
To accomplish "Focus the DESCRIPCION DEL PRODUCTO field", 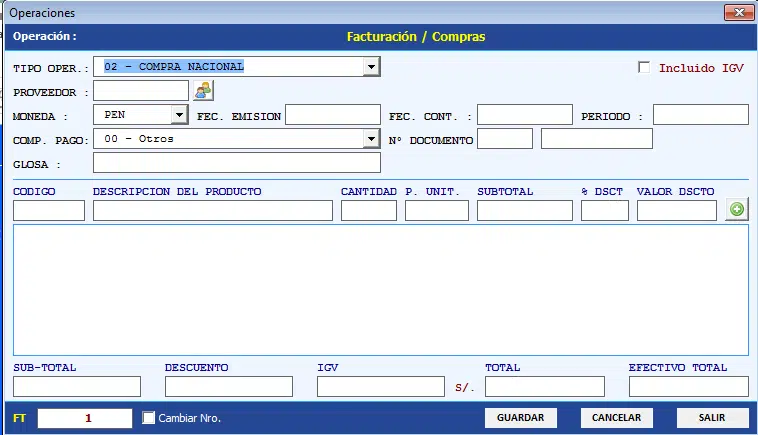I will point(212,210).
